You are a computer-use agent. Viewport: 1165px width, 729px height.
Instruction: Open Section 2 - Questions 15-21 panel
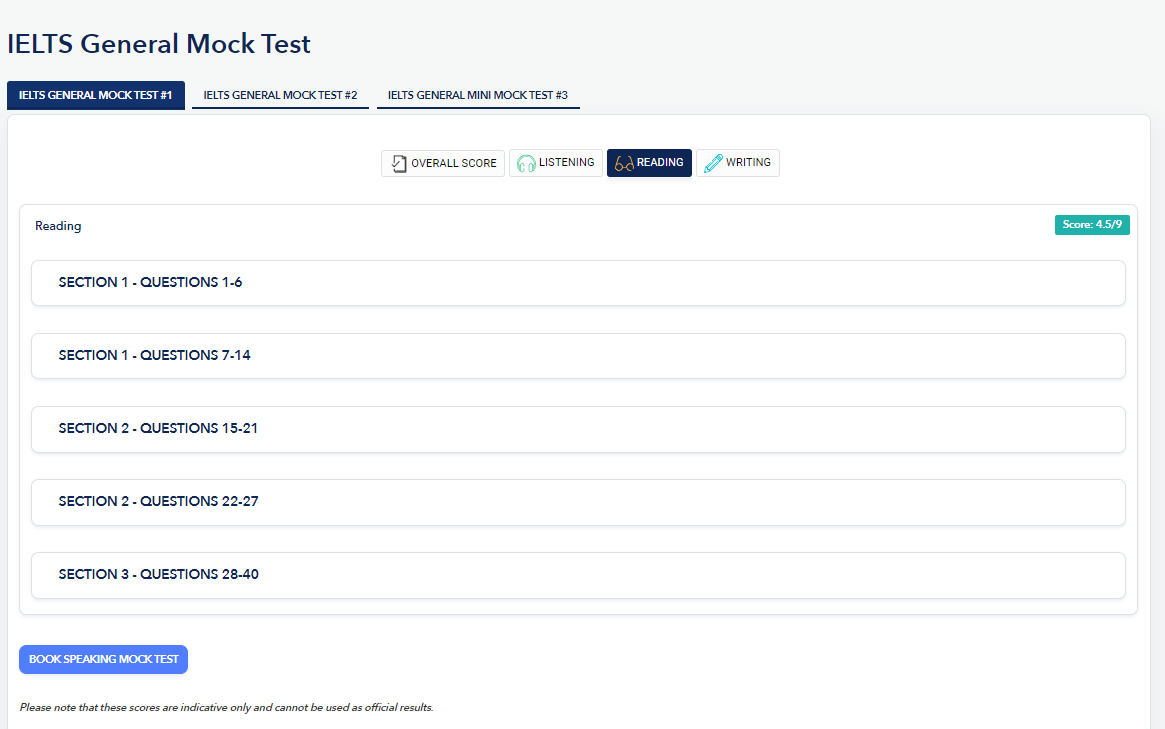(x=578, y=429)
